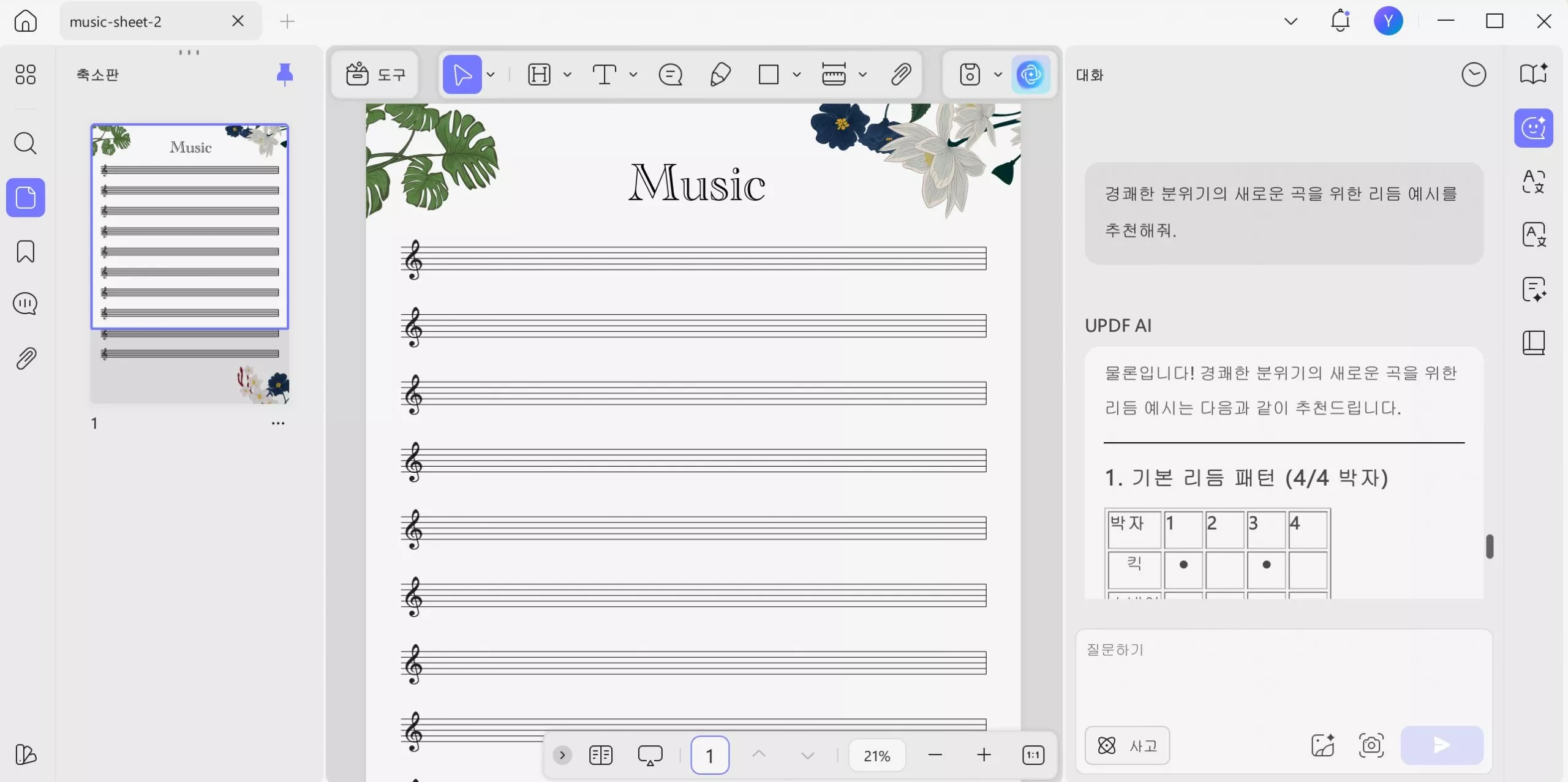
Task: Go to the Home screen icon
Action: click(25, 21)
